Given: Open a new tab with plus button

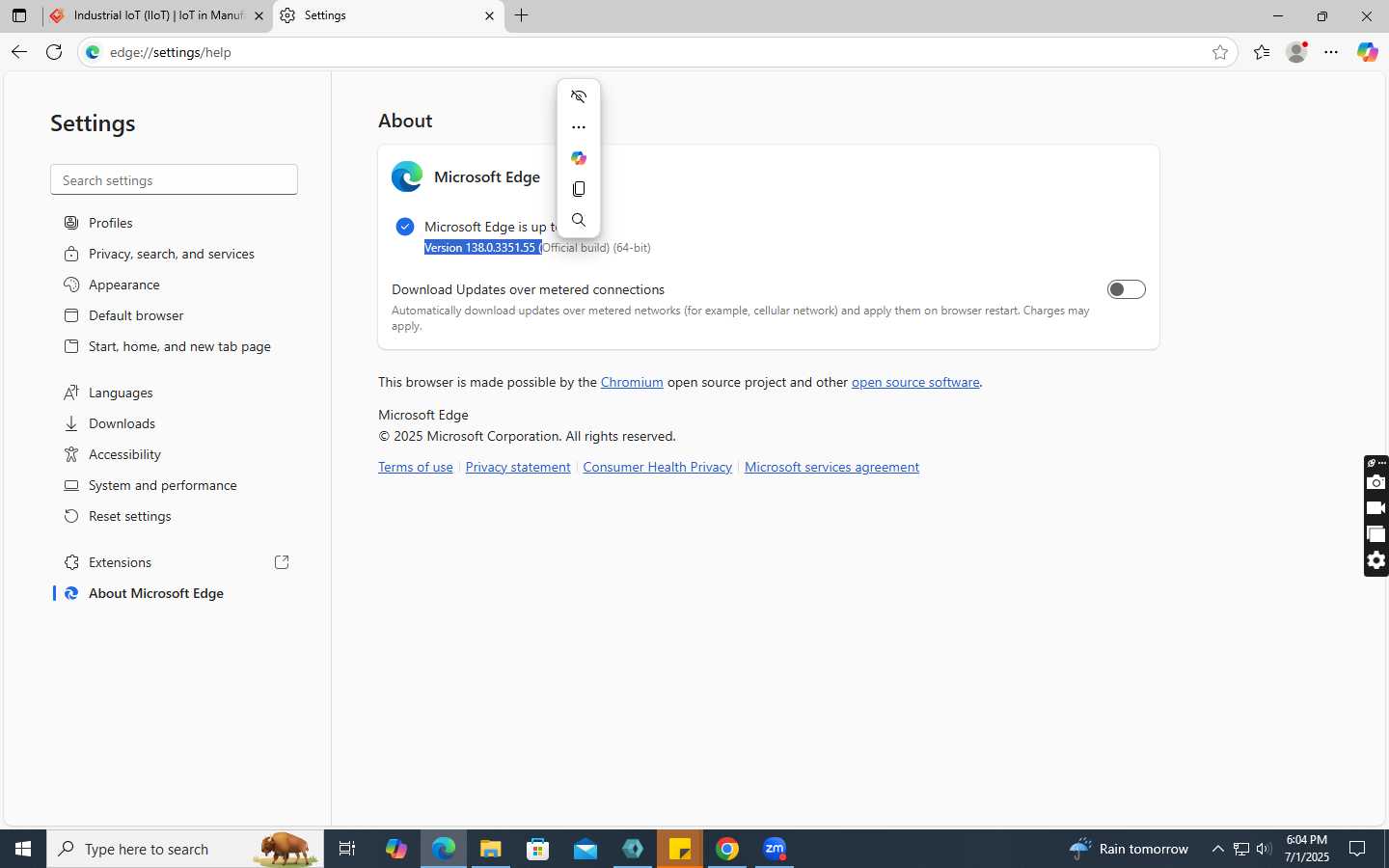Looking at the screenshot, I should click(x=521, y=15).
